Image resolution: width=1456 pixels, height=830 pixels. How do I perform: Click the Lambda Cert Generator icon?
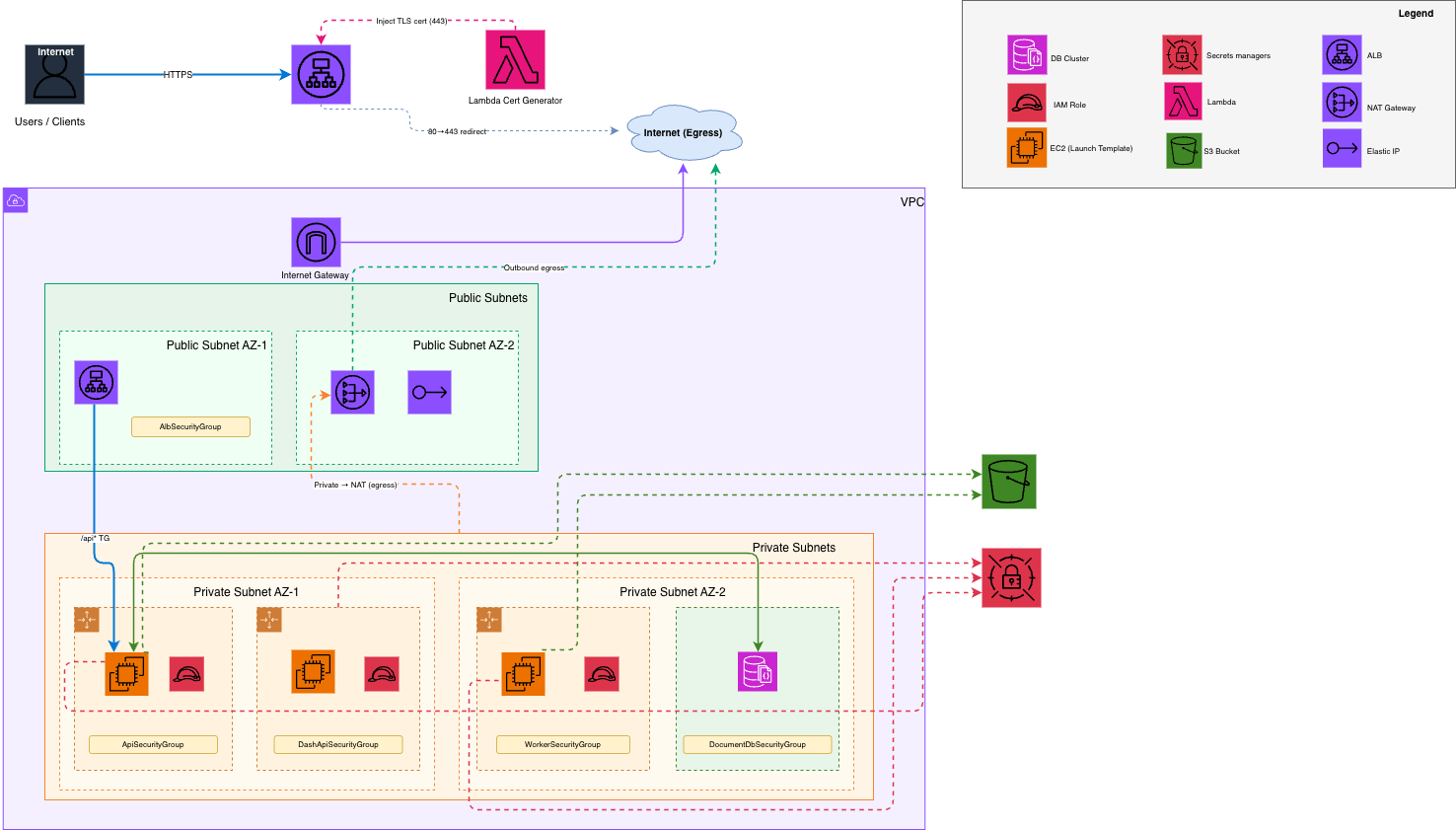(x=515, y=59)
